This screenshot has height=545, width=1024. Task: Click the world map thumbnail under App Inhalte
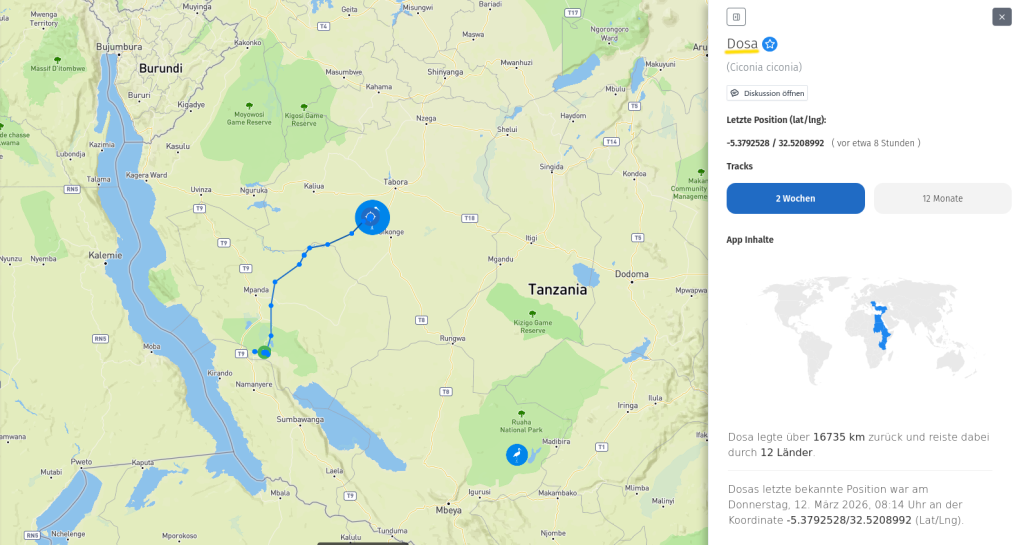click(x=869, y=330)
